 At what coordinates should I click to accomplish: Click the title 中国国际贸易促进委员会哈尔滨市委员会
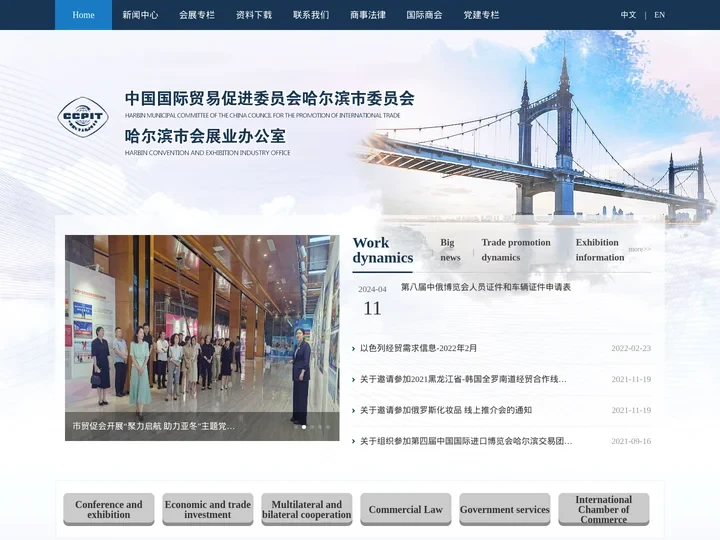coord(270,98)
